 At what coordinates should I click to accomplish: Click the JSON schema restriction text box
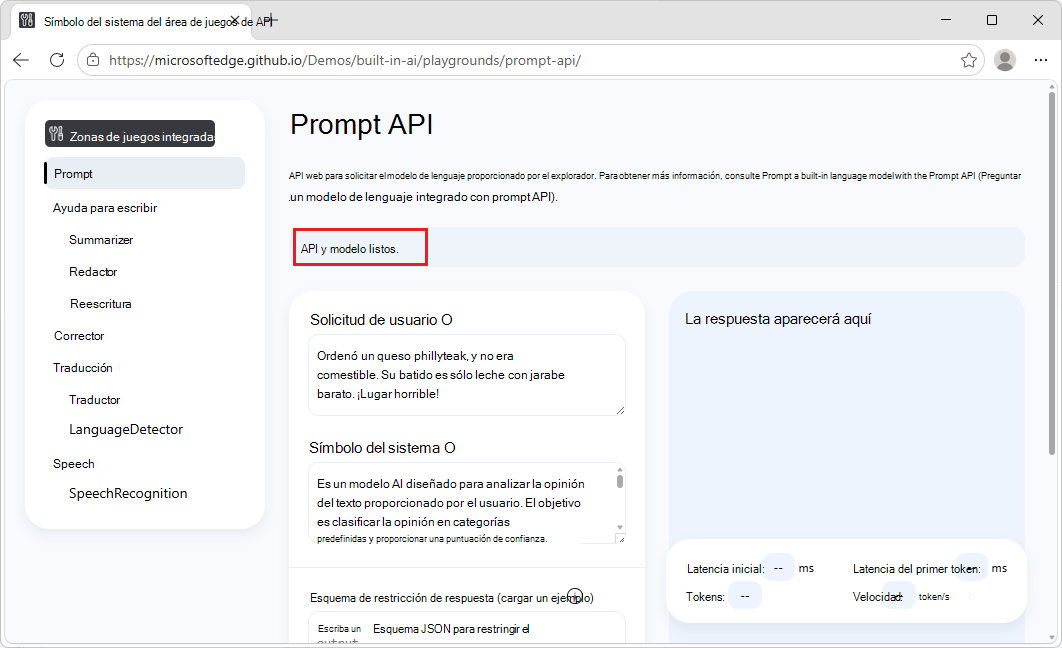pyautogui.click(x=467, y=628)
